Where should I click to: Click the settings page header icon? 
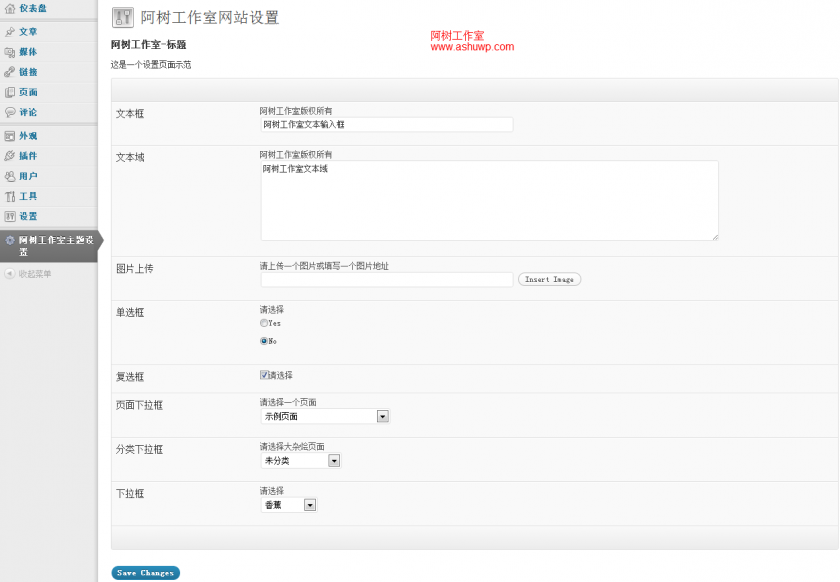click(123, 17)
